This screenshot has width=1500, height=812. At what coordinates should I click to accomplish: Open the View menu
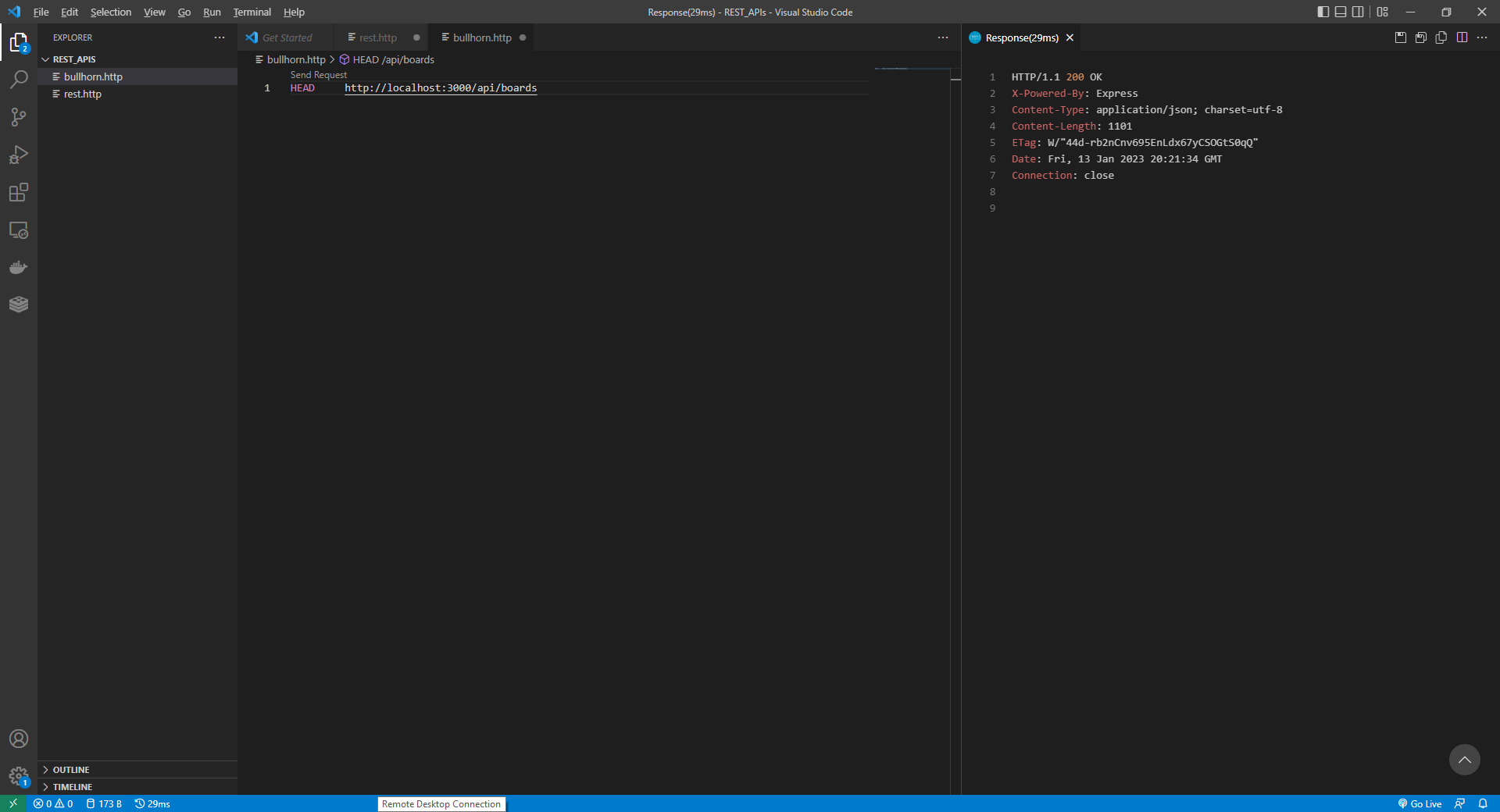tap(155, 12)
